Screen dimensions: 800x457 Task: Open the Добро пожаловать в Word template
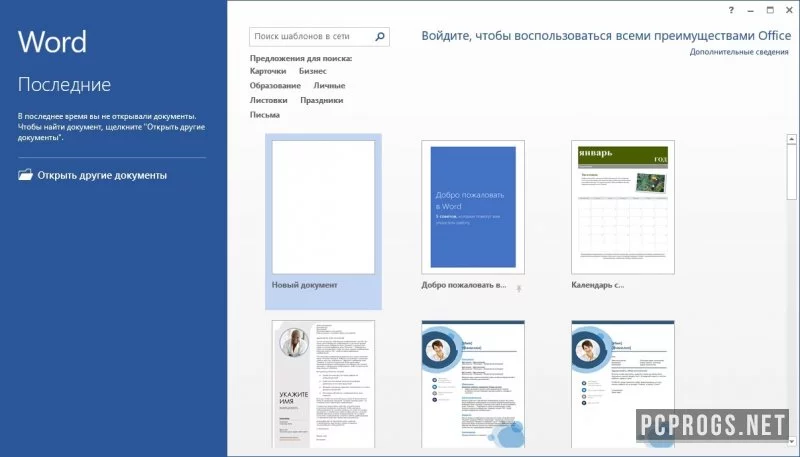pos(473,207)
